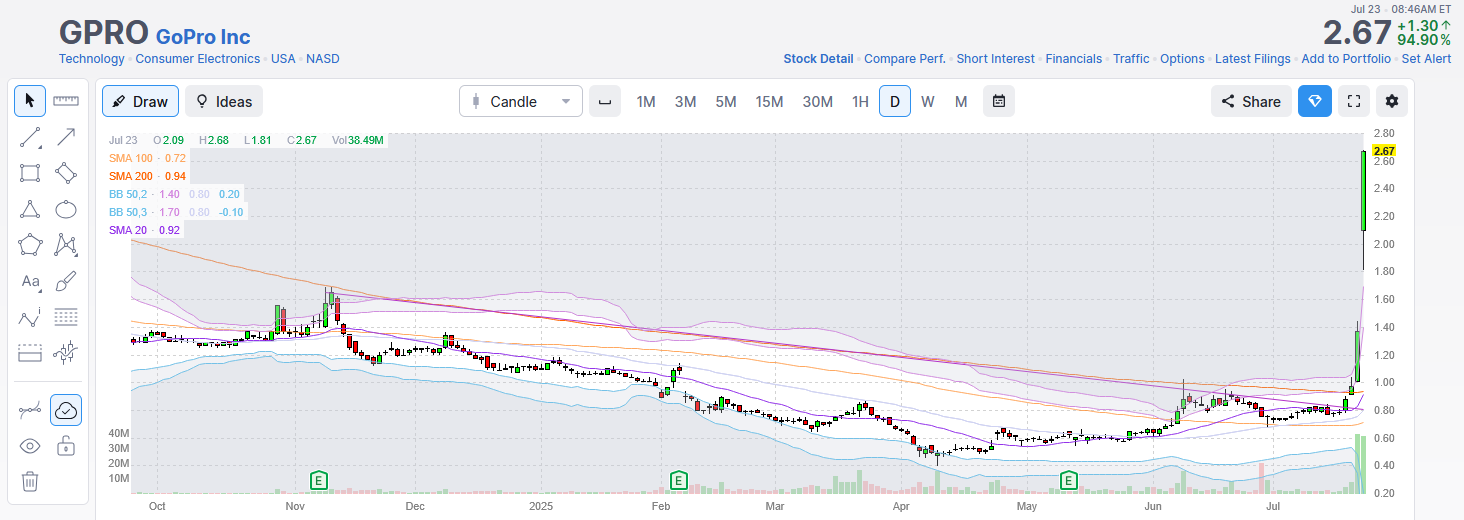
Task: Open the Financials link
Action: click(1074, 59)
